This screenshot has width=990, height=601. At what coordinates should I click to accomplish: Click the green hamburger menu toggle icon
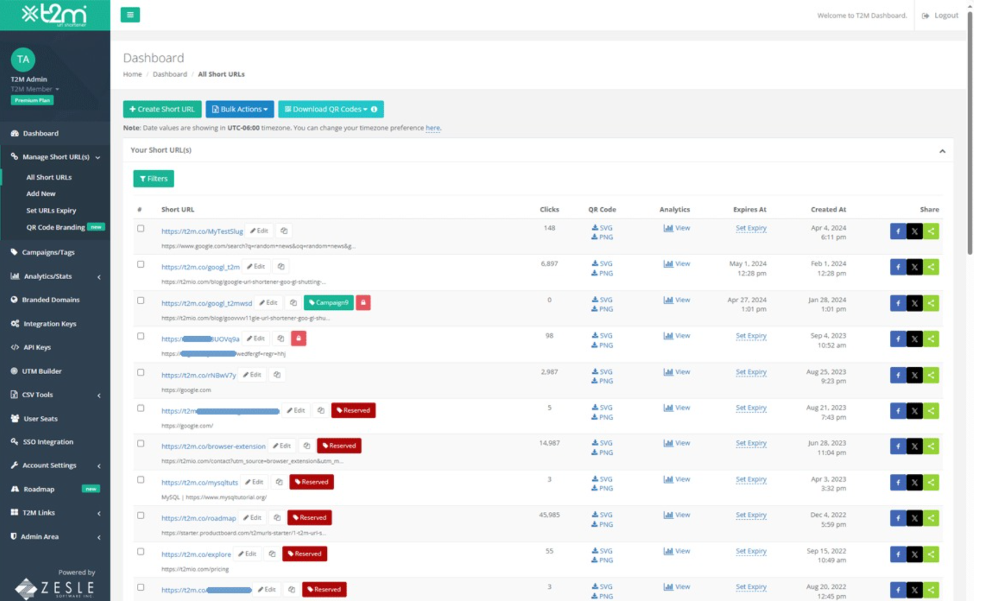130,15
